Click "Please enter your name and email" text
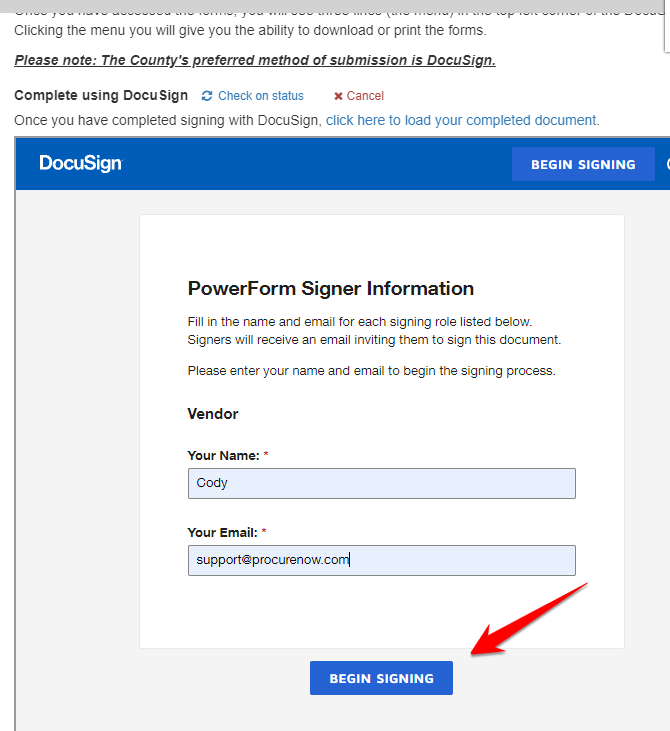This screenshot has height=731, width=670. point(371,371)
